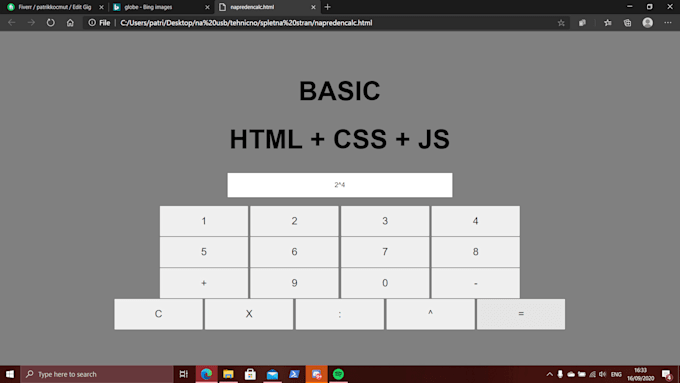Click the toolbar icon right of the address bar star
Viewport: 680px width, 383px height.
[582, 23]
